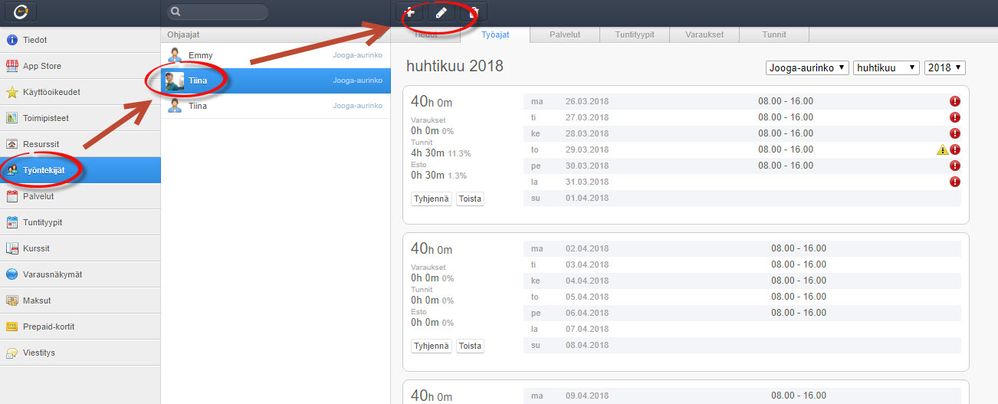Click the red error icon on 26.03.2018 row
Viewport: 998px width, 404px height.
[955, 101]
